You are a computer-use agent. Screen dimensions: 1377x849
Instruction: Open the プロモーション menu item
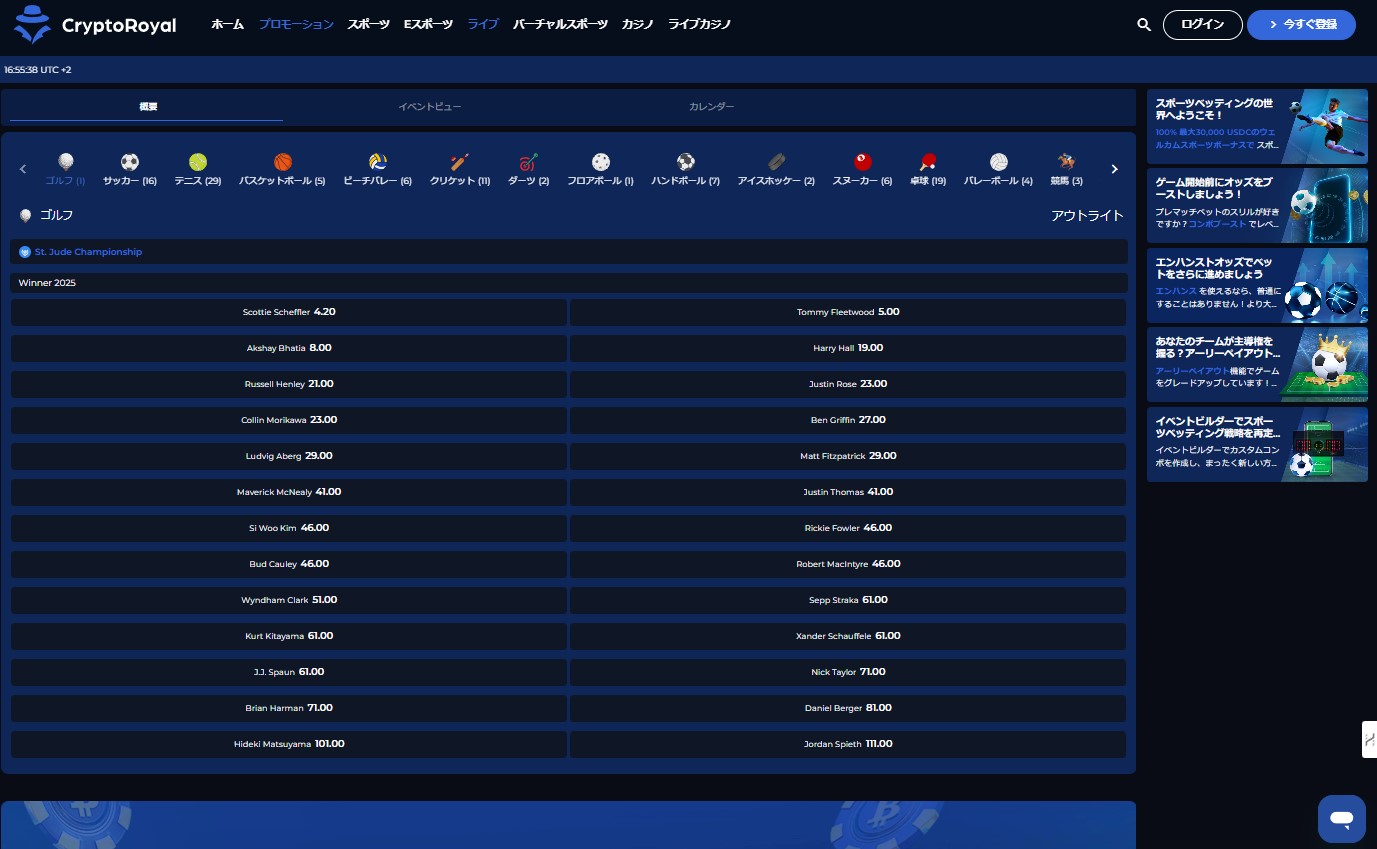(x=296, y=24)
